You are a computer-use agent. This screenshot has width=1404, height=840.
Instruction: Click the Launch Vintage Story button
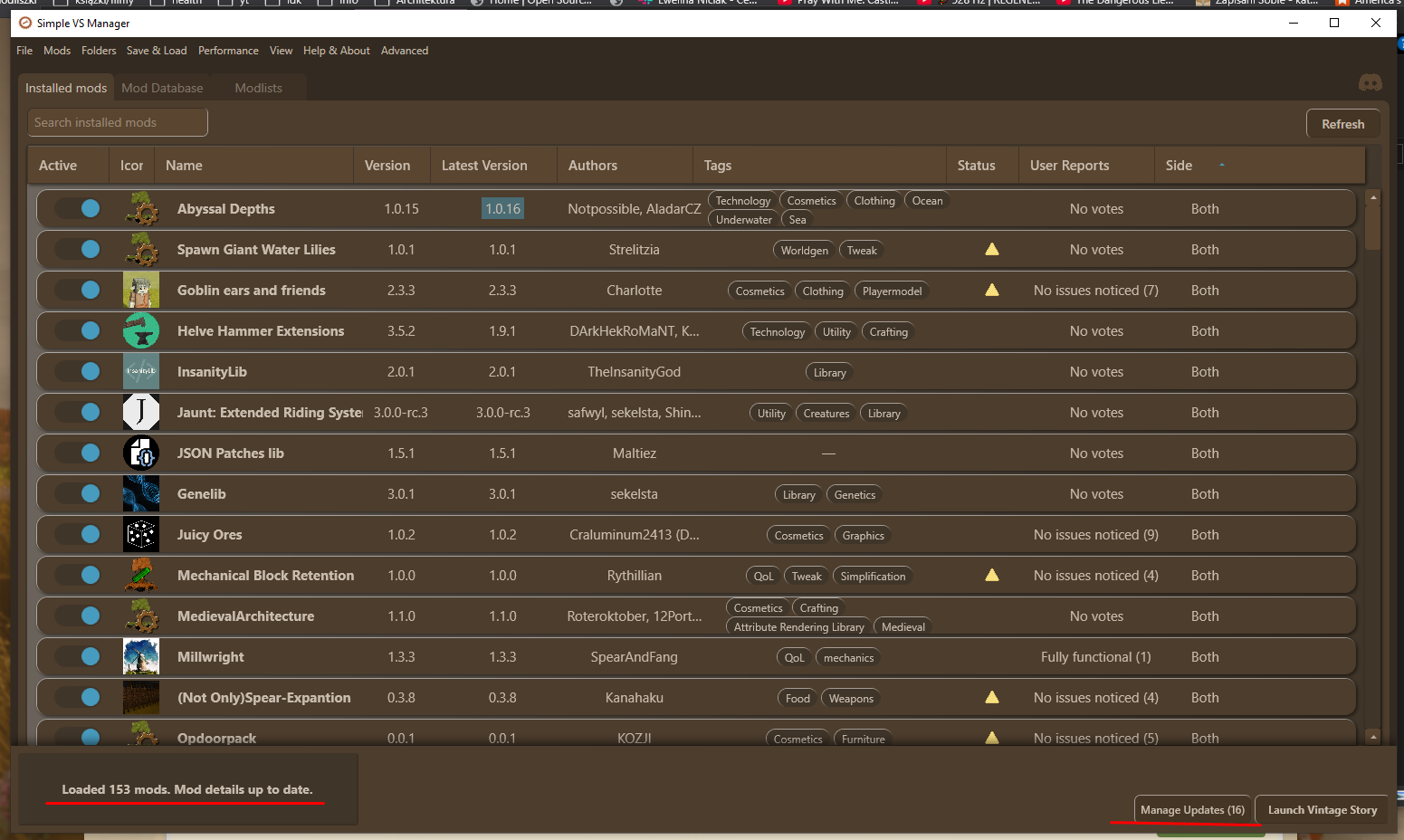(1322, 810)
